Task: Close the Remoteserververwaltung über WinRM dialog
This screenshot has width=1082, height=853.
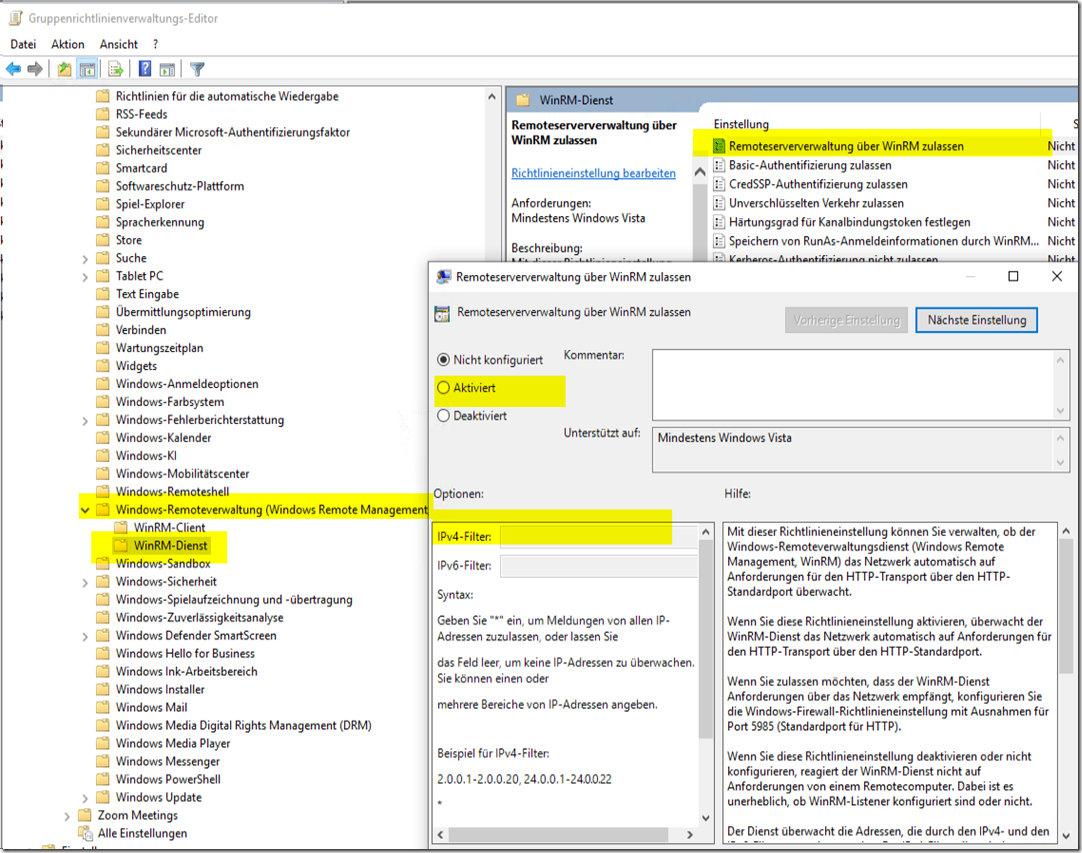Action: pos(1056,276)
